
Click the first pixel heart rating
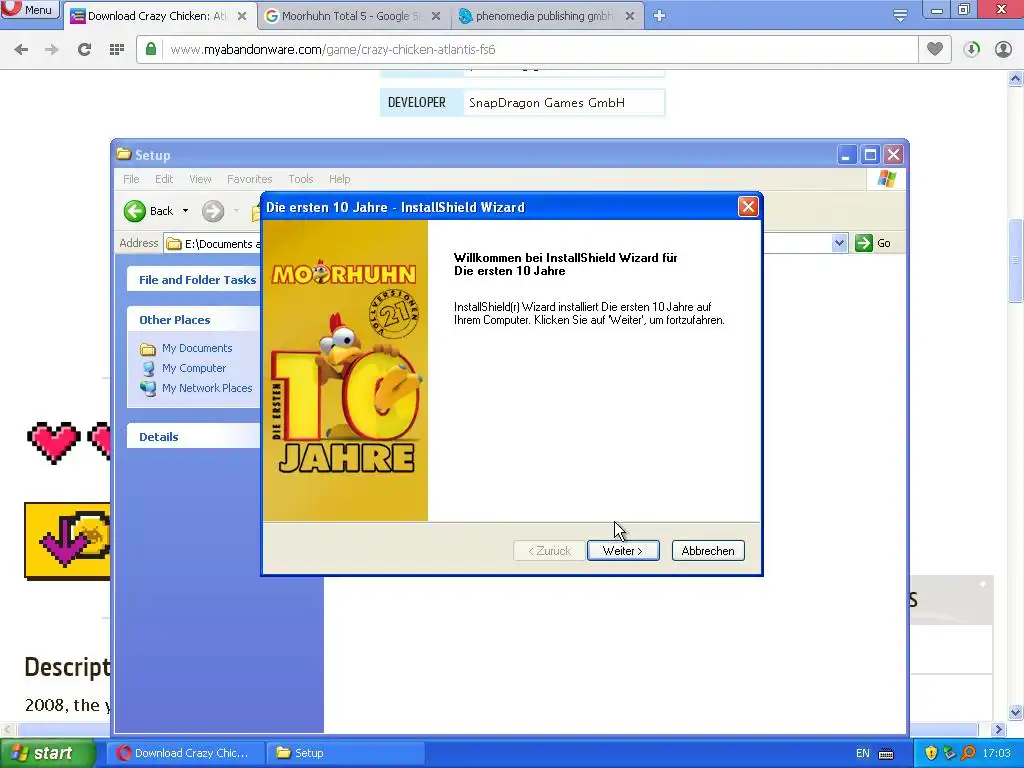[54, 443]
